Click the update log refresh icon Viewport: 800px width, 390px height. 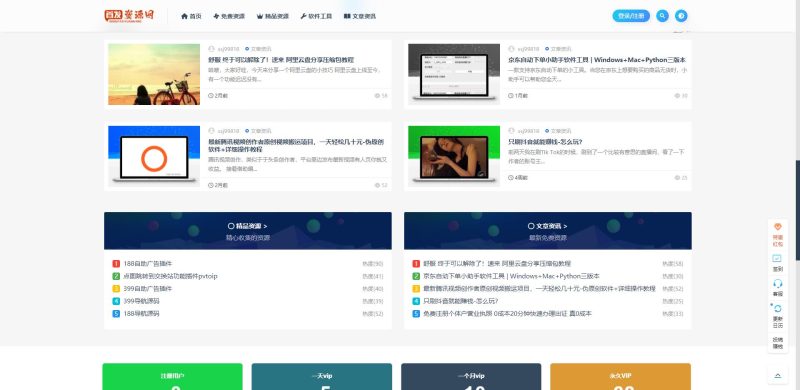[x=778, y=308]
